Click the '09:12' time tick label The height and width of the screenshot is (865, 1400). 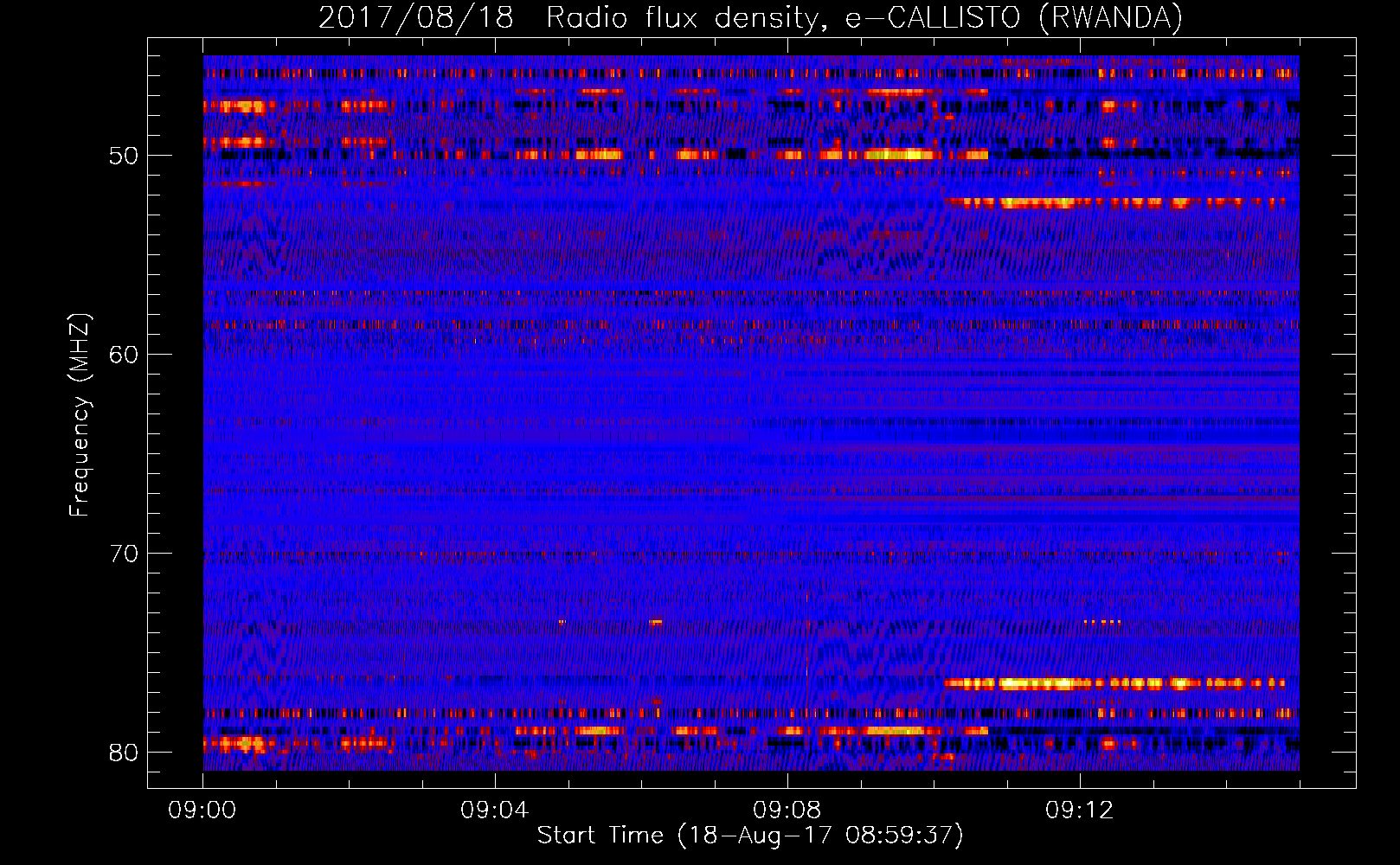pos(1080,811)
